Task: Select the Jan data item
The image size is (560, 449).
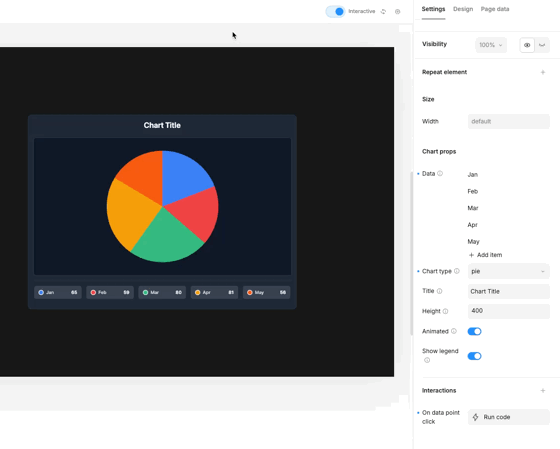Action: [472, 175]
